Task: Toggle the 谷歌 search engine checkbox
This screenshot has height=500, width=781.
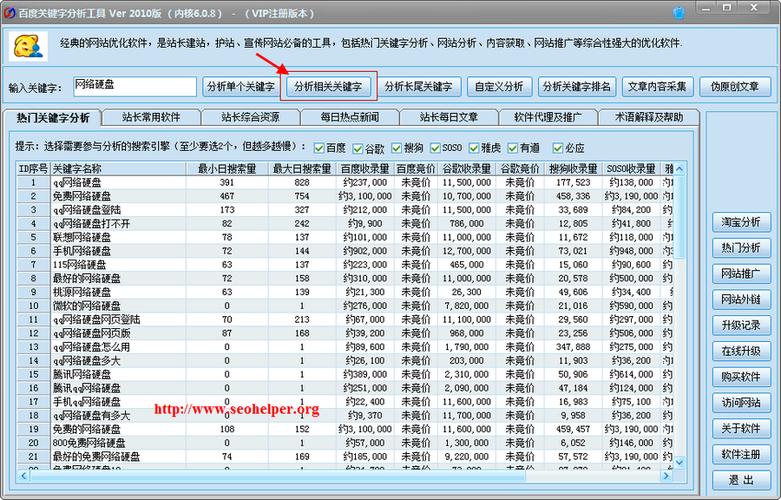Action: [358, 148]
